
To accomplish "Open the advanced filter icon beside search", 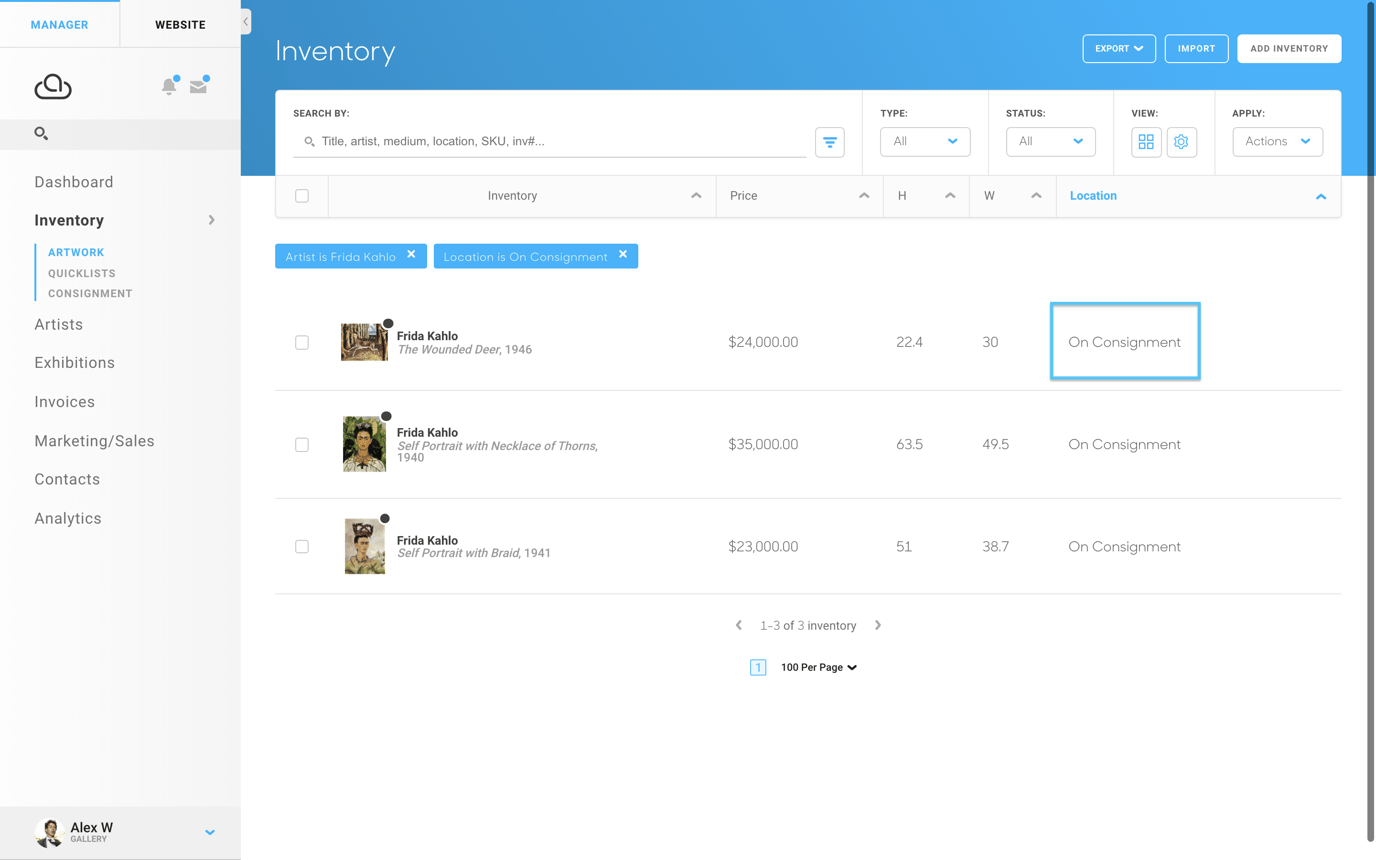I will [x=829, y=141].
